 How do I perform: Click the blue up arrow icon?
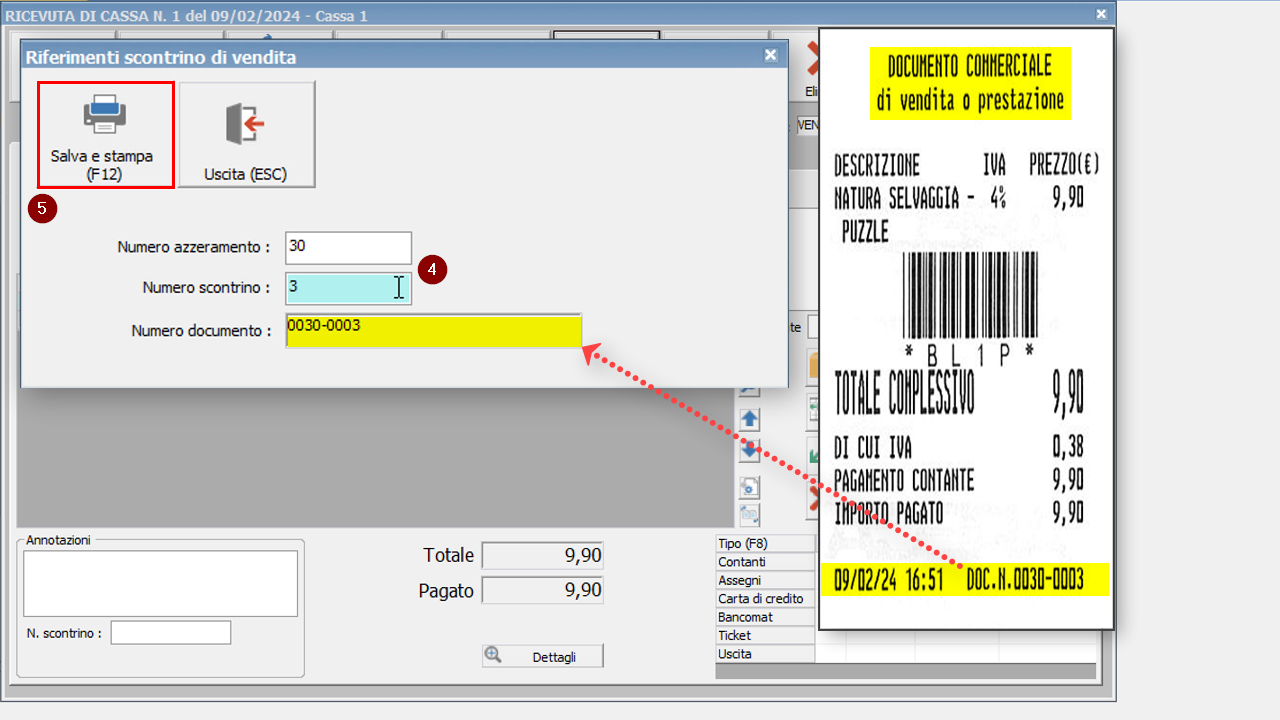pyautogui.click(x=749, y=419)
